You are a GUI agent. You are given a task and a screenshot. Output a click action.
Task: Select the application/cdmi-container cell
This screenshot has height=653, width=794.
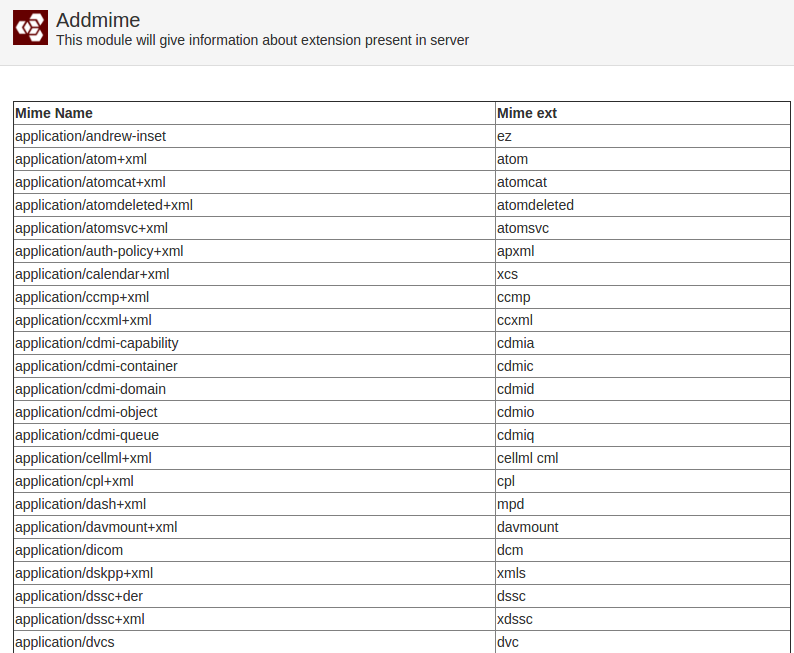pyautogui.click(x=254, y=366)
